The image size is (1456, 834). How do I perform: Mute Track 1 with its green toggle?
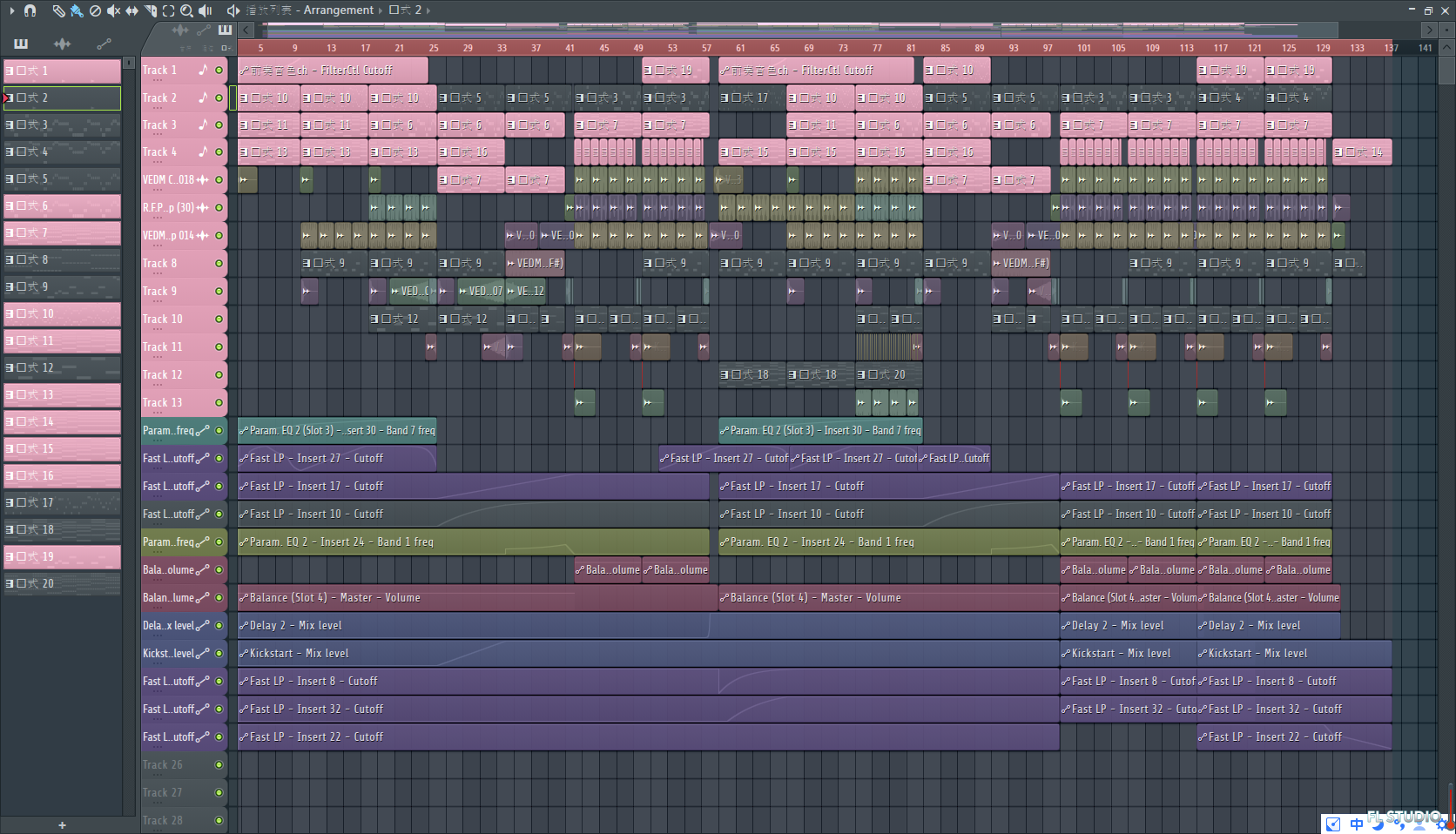tap(219, 71)
